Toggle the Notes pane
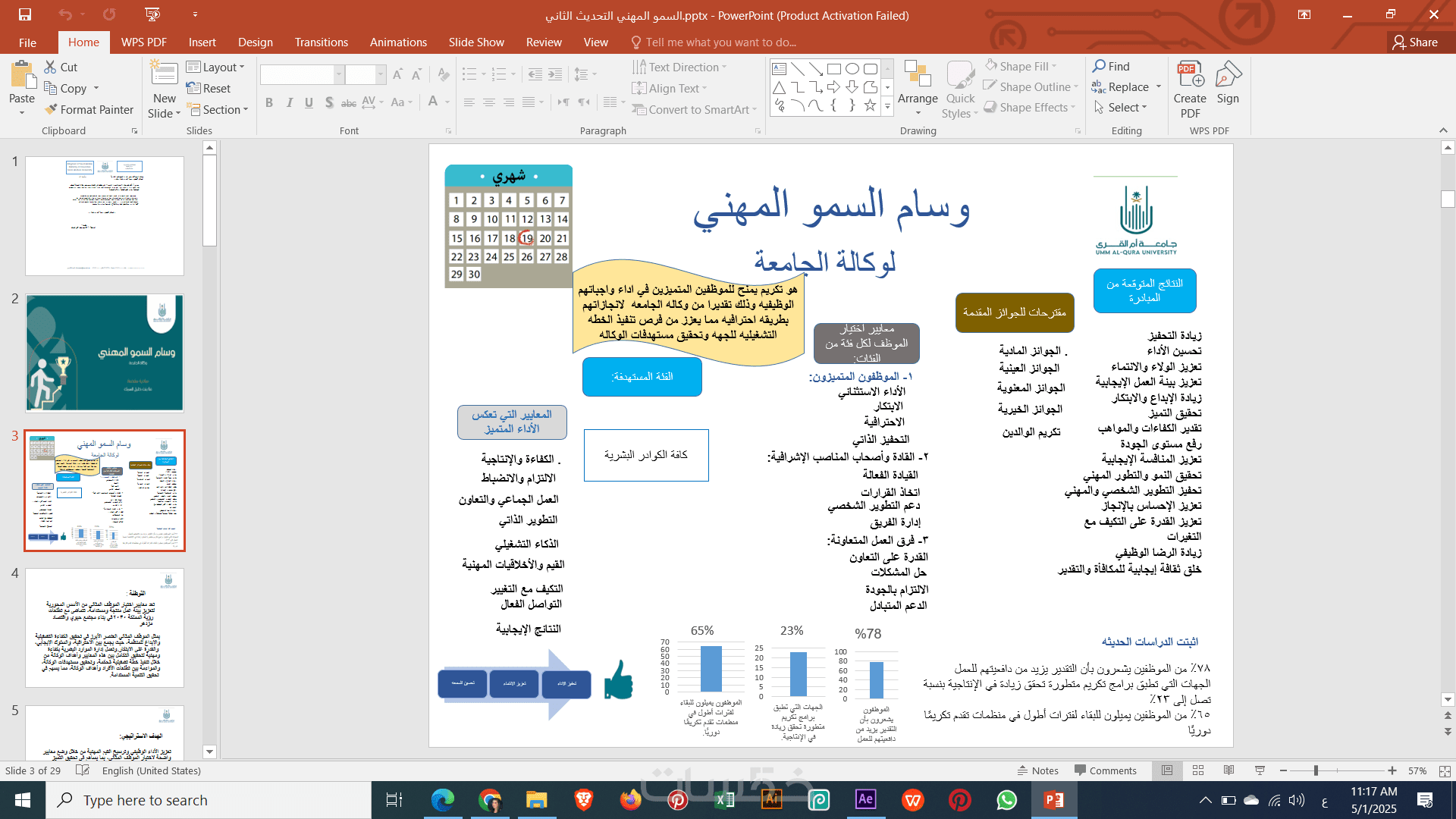The image size is (1456, 819). click(1037, 770)
